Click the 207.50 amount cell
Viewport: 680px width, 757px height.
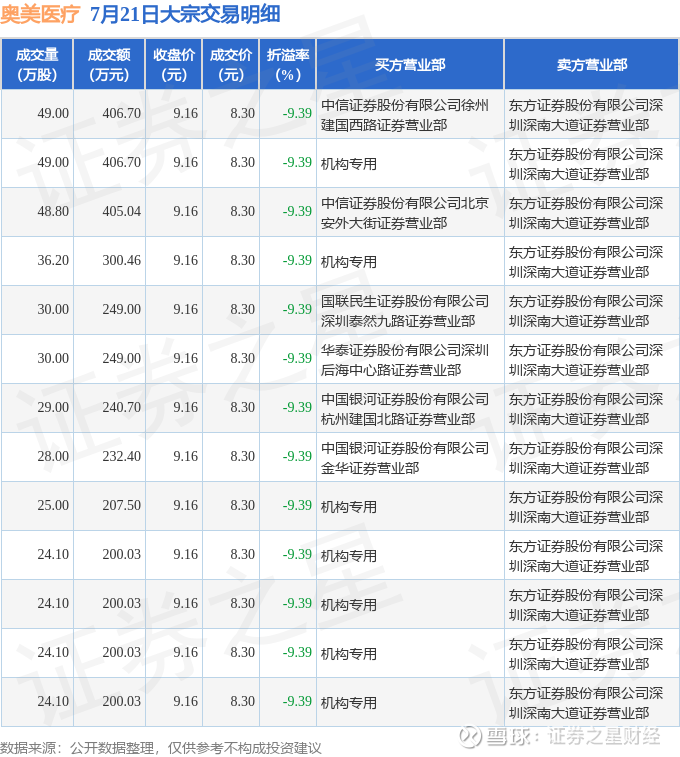tap(122, 505)
